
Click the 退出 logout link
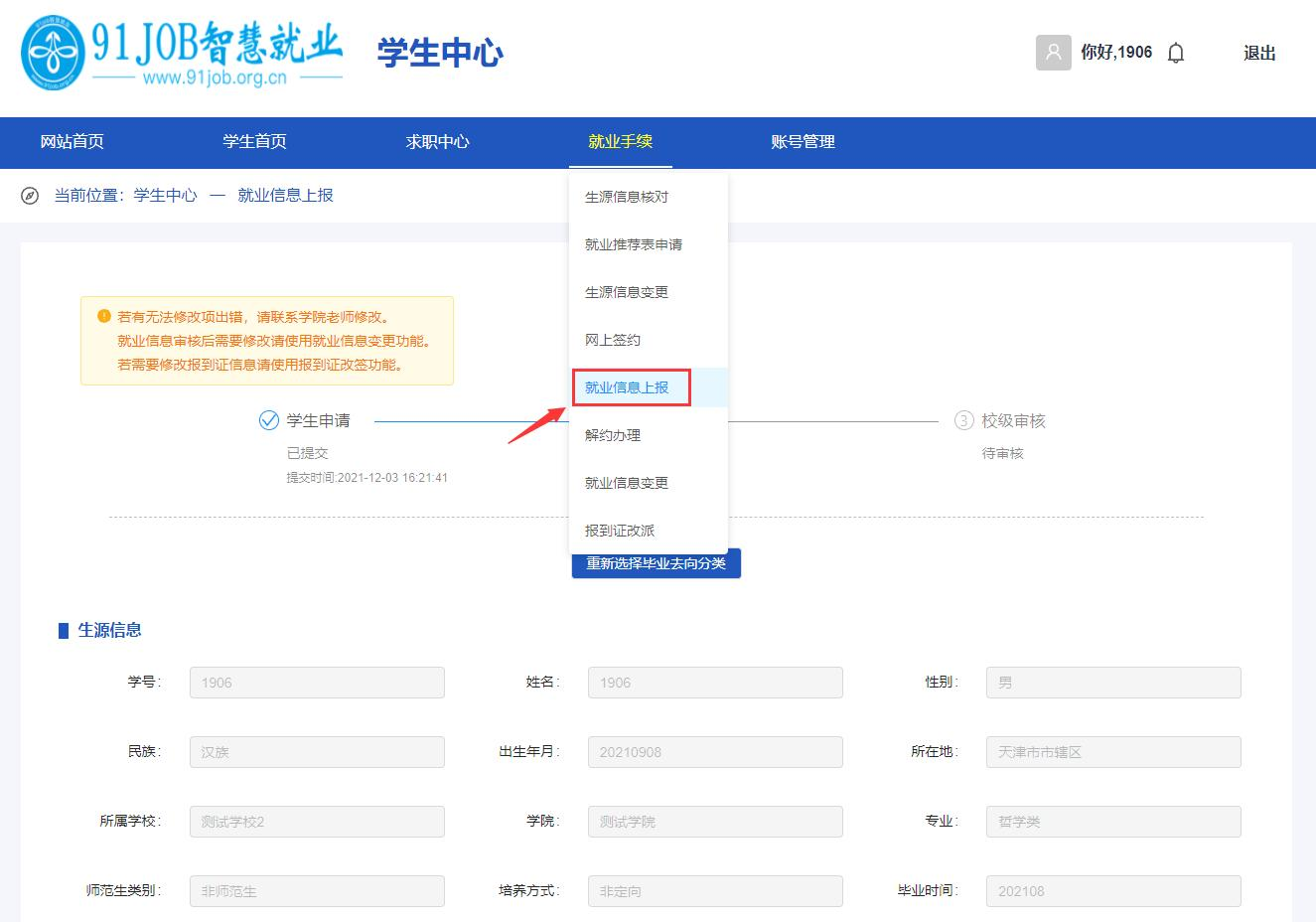tap(1259, 54)
